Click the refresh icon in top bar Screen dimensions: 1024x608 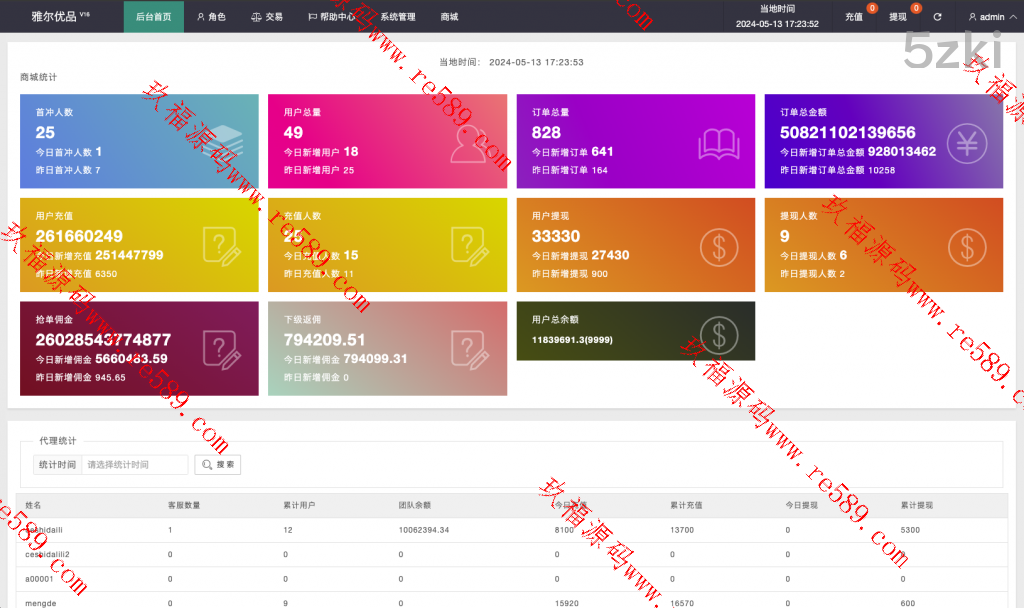(937, 17)
